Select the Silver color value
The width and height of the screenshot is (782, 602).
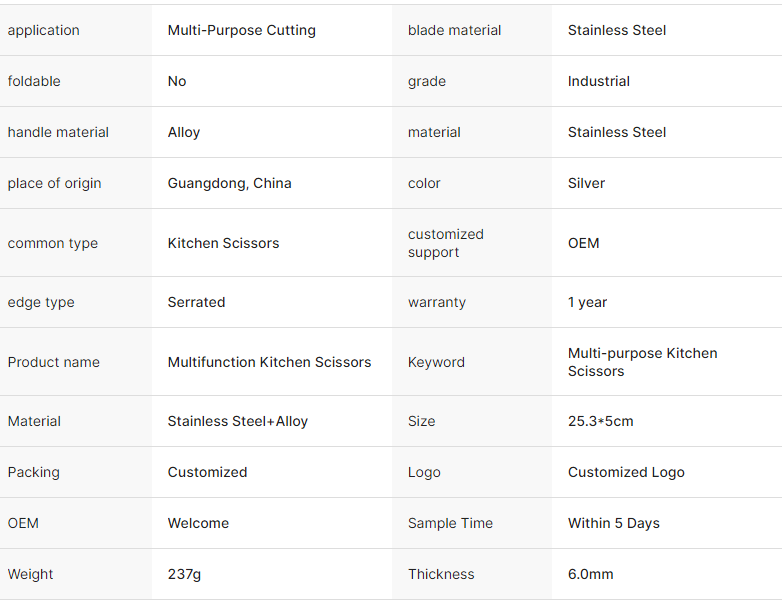click(x=586, y=183)
